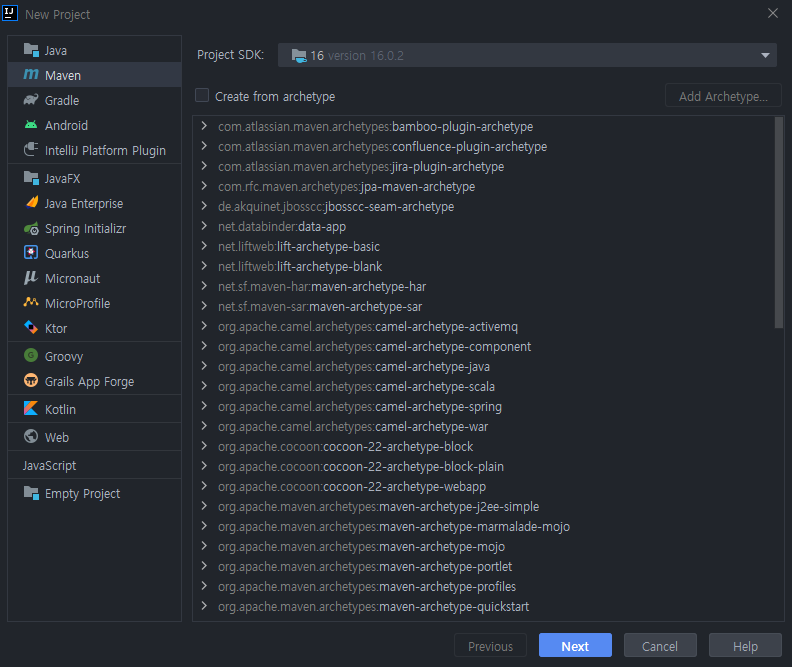
Task: Click the Maven m icon
Action: 31,75
